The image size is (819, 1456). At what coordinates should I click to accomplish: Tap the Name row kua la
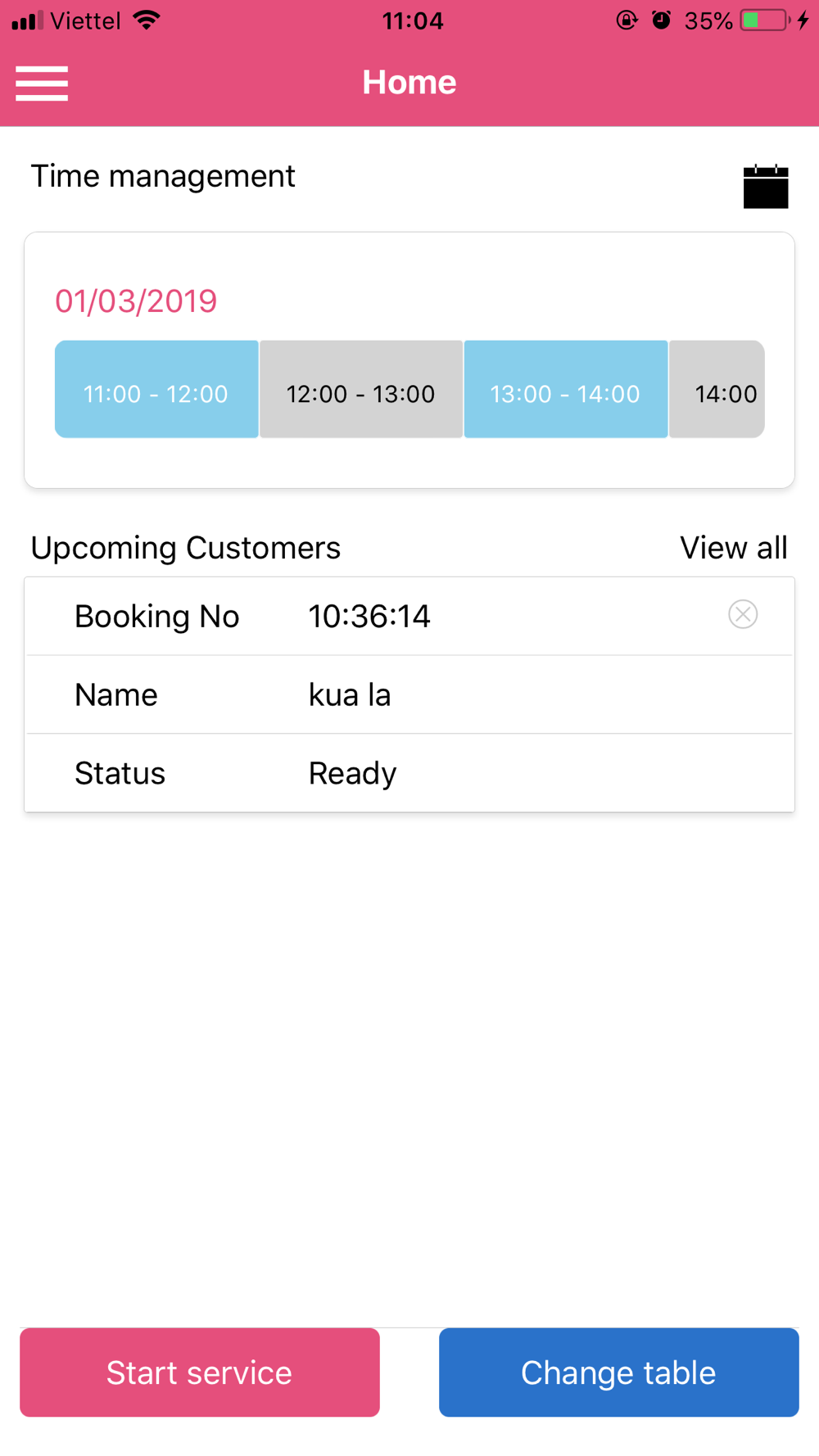[409, 694]
